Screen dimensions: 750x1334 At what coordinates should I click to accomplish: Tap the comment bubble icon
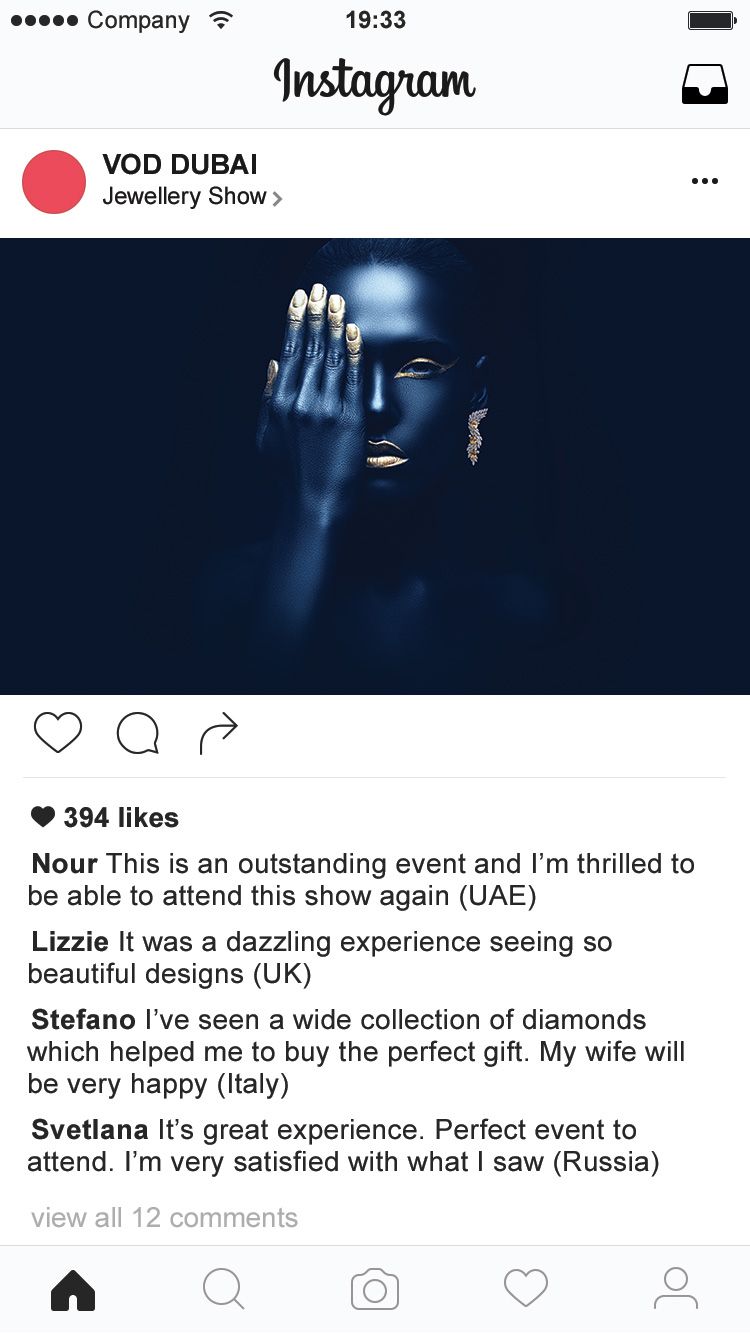click(138, 733)
